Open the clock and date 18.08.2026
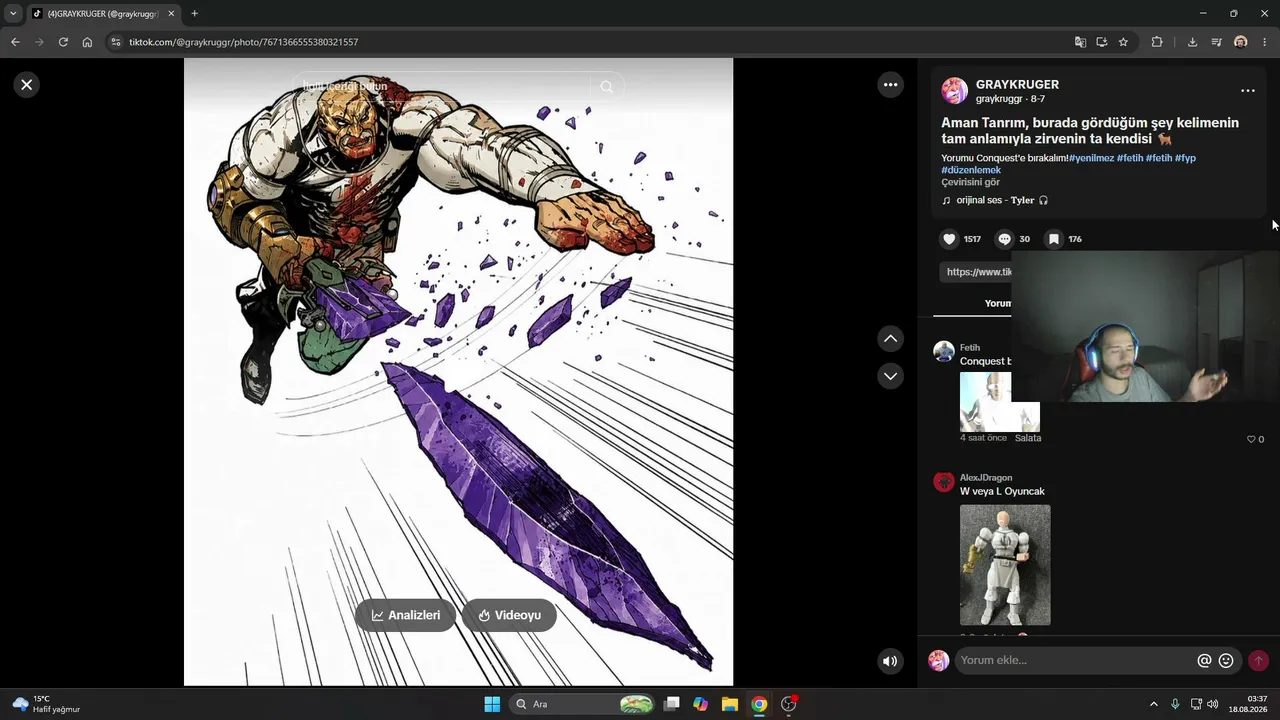1280x720 pixels. coord(1249,704)
